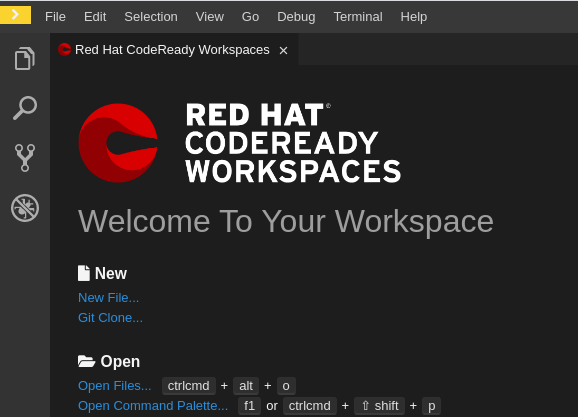The image size is (578, 417).
Task: Open the Edit menu
Action: [x=95, y=17]
